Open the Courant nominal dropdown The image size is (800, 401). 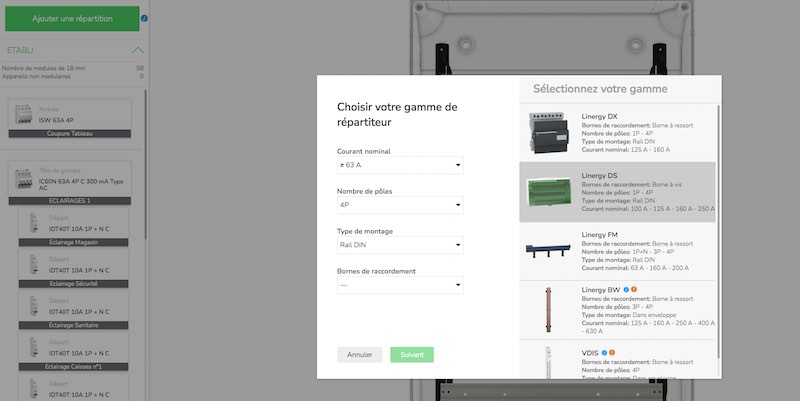[400, 165]
